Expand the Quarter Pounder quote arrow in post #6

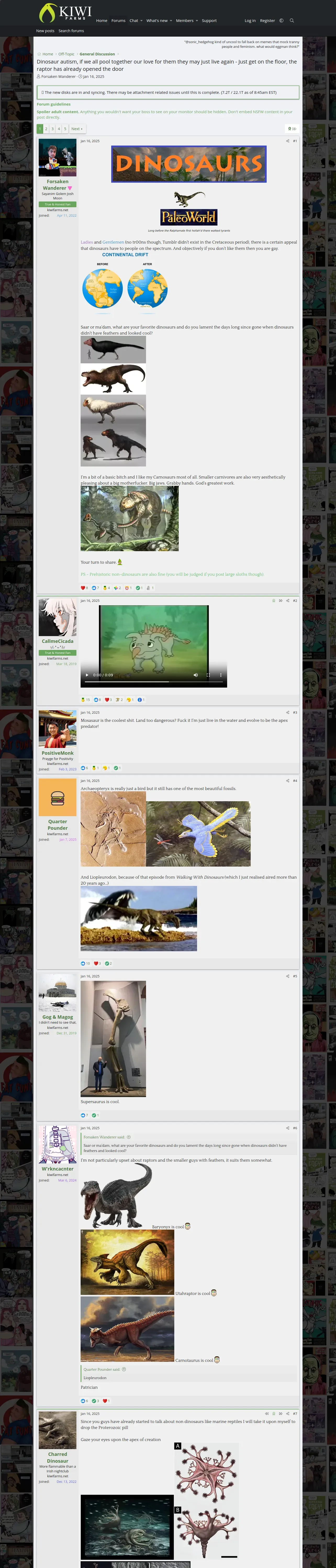coord(124,1370)
